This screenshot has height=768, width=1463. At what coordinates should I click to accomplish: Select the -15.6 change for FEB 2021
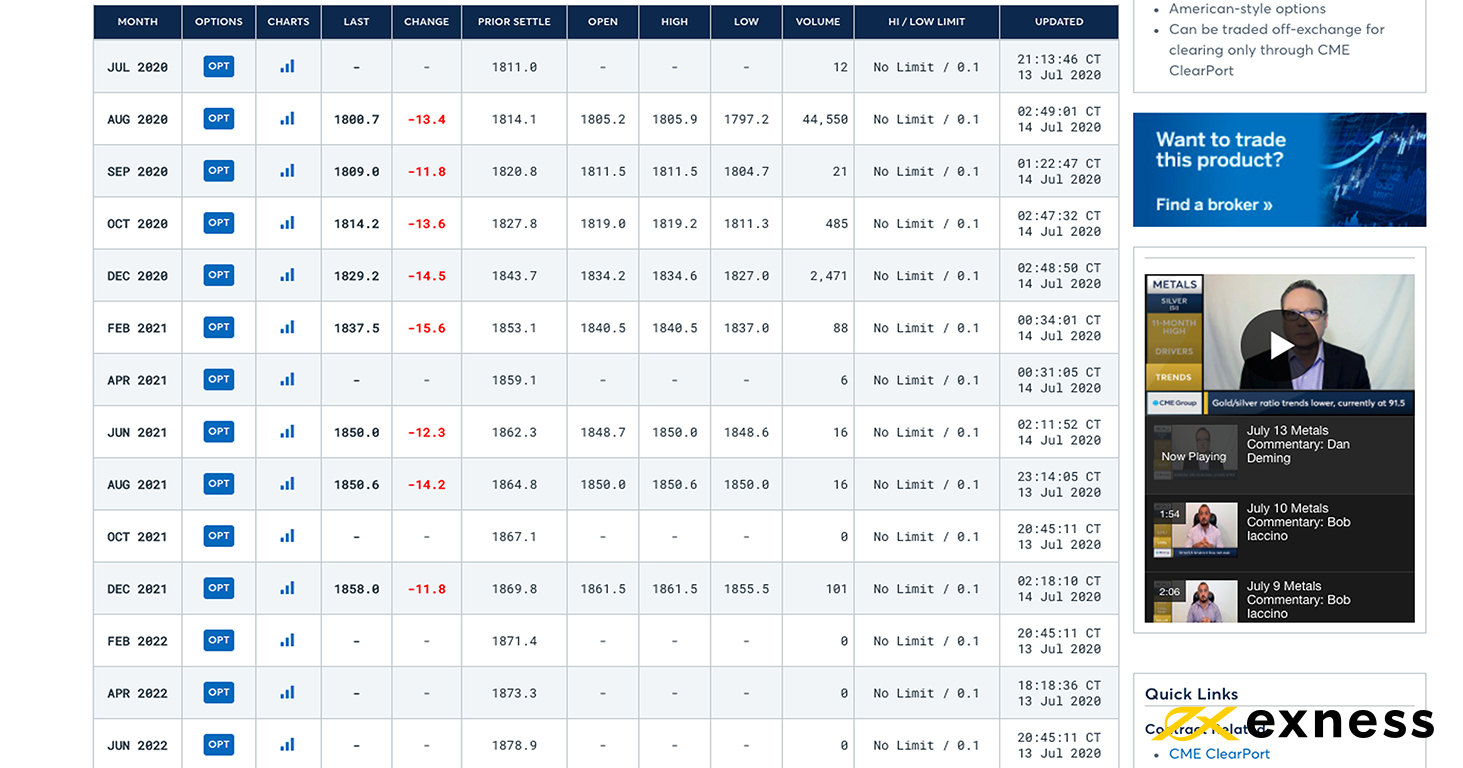click(427, 328)
